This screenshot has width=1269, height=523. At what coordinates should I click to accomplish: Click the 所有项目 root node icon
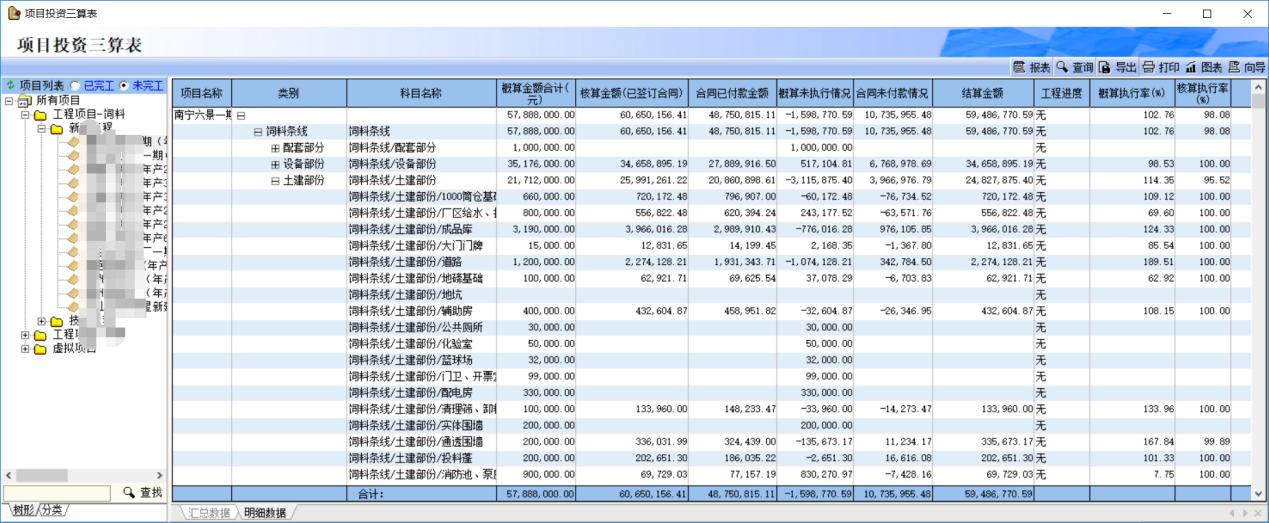click(x=25, y=101)
